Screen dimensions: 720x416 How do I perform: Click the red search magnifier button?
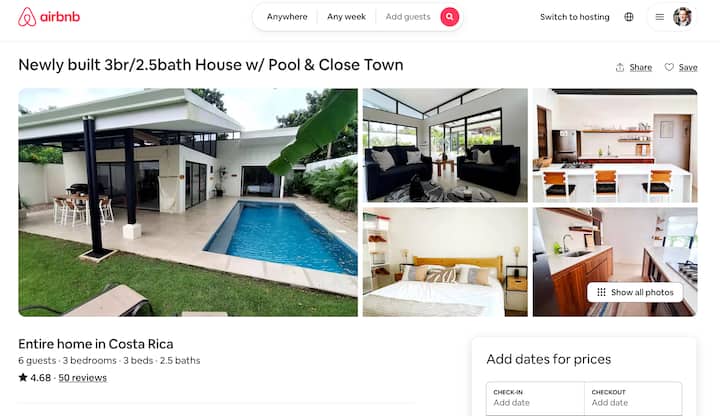tap(450, 17)
